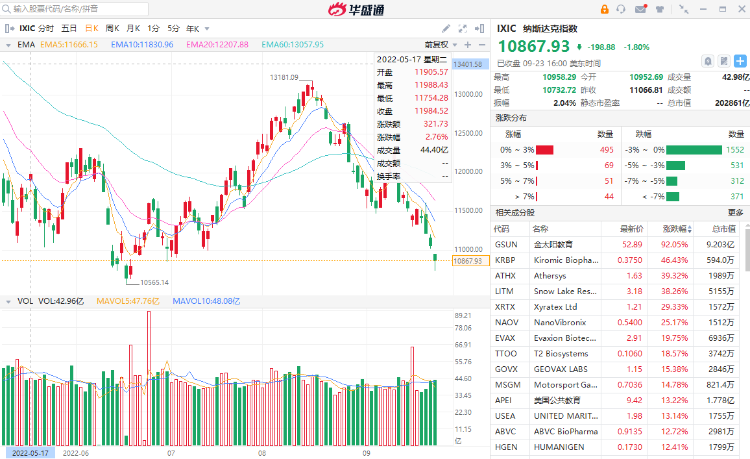Viewport: 750px width, 459px height.
Task: Select the drawing pencil tool
Action: (446, 29)
